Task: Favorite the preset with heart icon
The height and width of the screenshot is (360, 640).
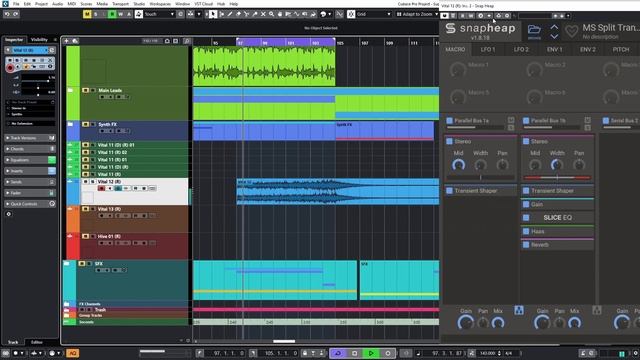Action: point(571,31)
